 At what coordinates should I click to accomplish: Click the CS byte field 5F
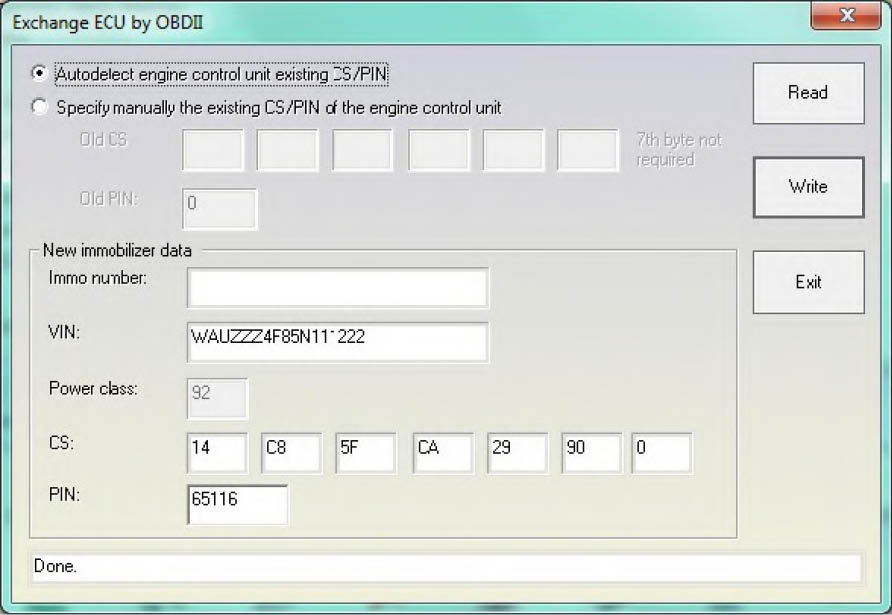(x=365, y=453)
